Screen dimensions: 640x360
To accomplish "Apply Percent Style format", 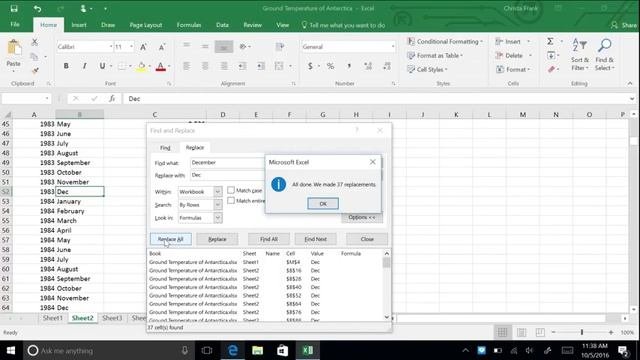I will [x=330, y=66].
